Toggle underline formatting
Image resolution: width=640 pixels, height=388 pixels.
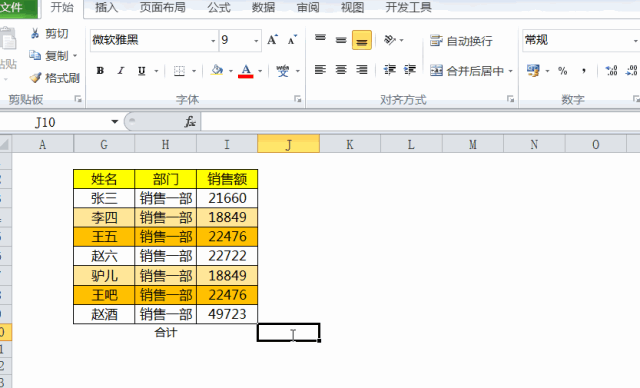point(142,71)
